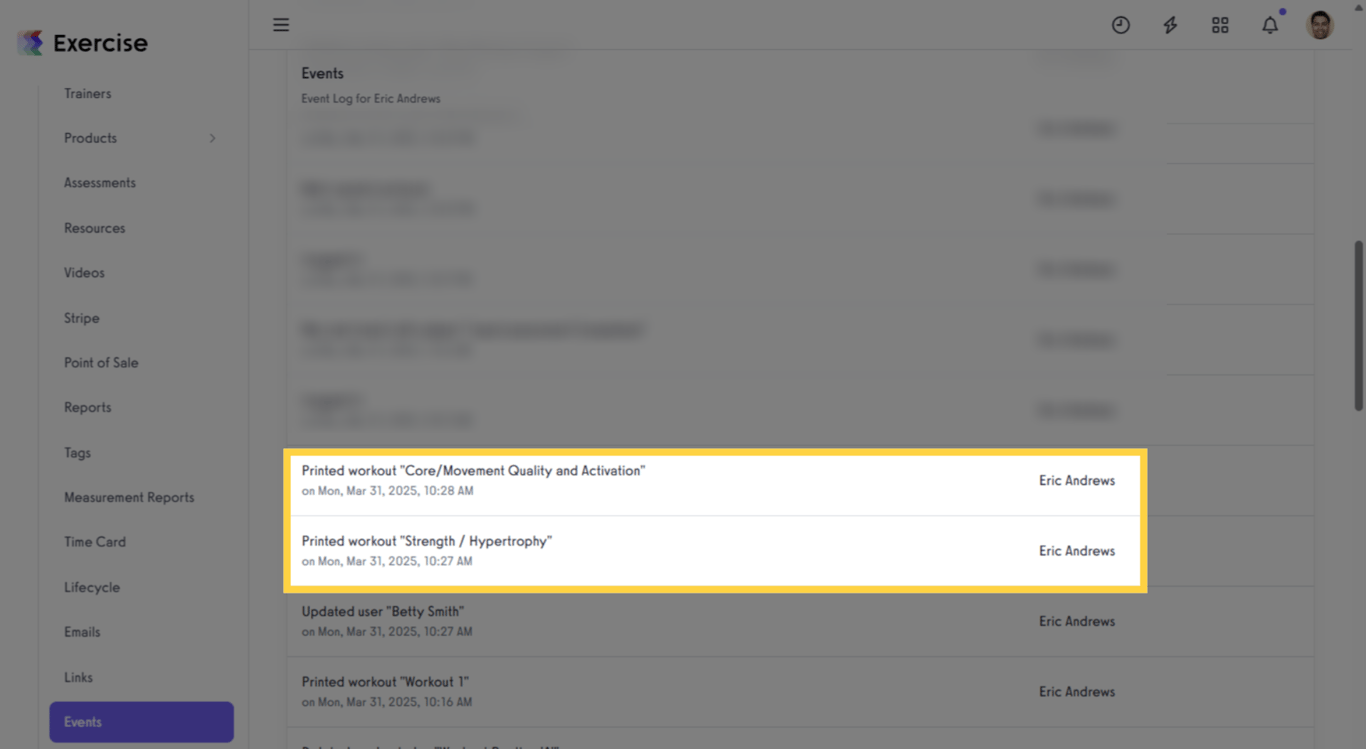Expand the Products submenu chevron
The width and height of the screenshot is (1366, 749).
[x=212, y=138]
